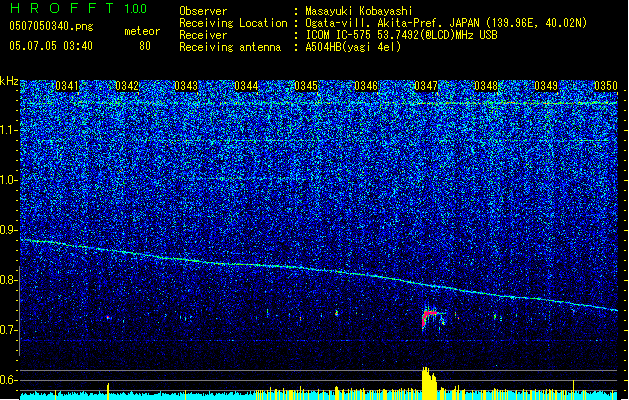Click the meteor label above count
Viewport: 629px width, 400px height.
point(142,31)
